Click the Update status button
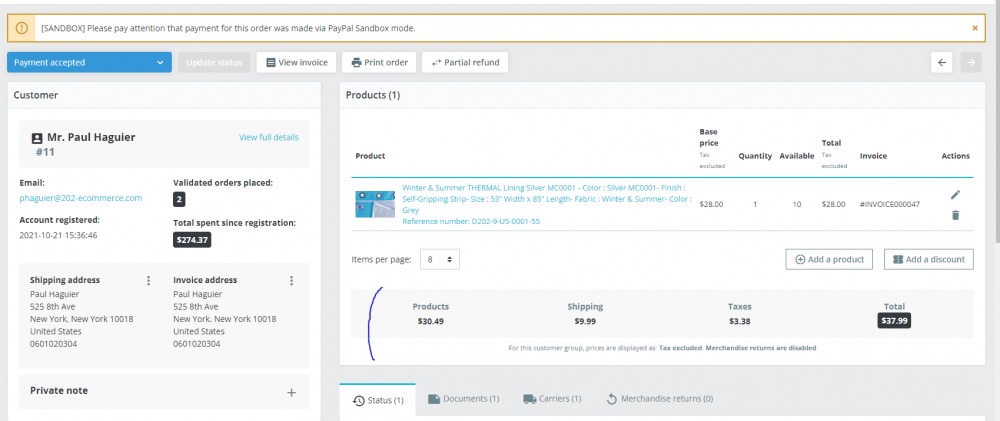1000x421 pixels. coord(214,63)
